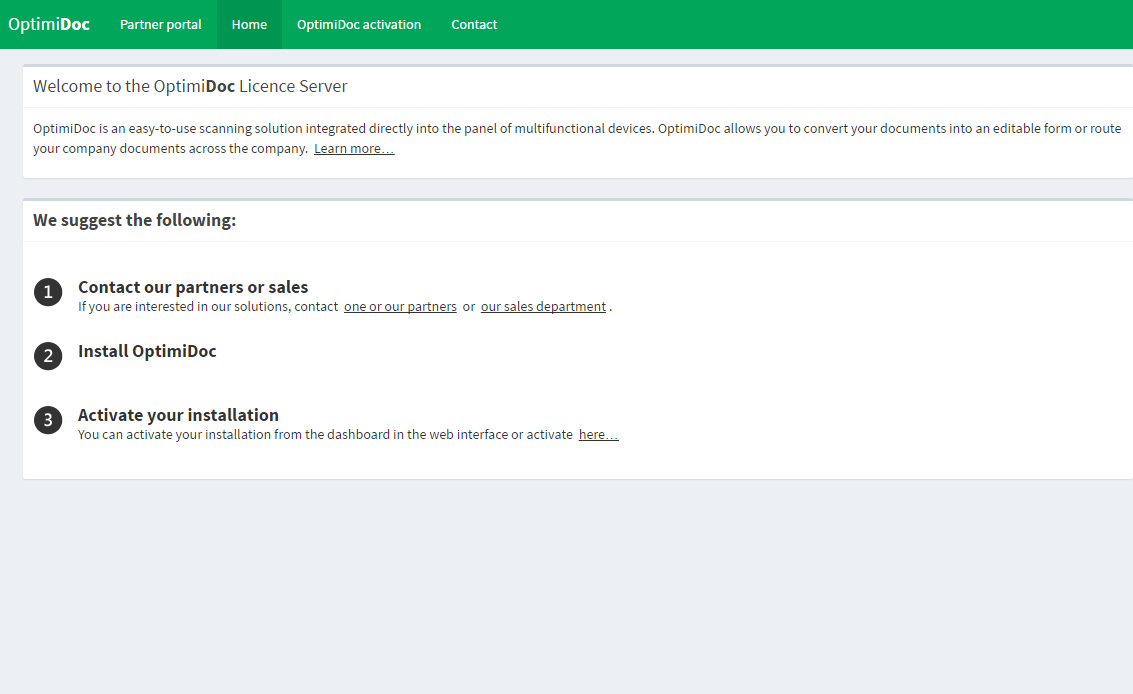Follow the 'here…' activation link
Viewport: 1133px width, 694px height.
[598, 435]
